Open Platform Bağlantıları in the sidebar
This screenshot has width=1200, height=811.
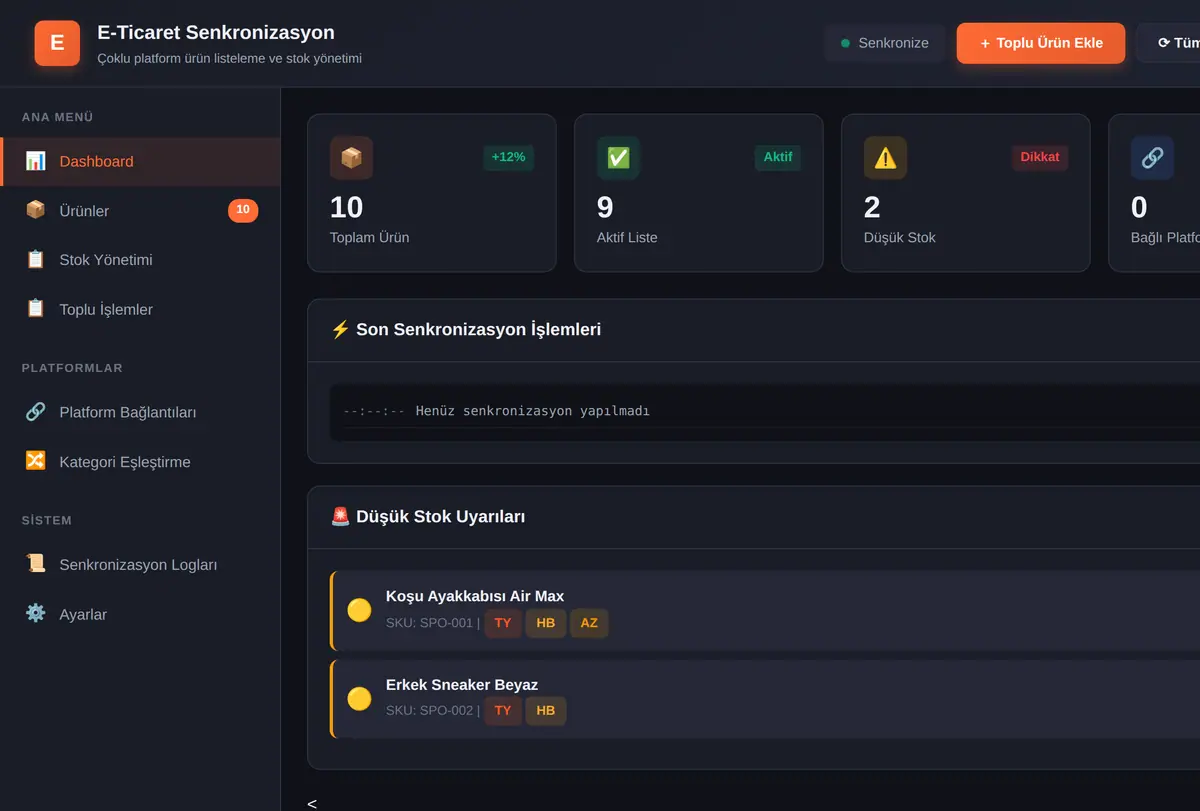(140, 412)
